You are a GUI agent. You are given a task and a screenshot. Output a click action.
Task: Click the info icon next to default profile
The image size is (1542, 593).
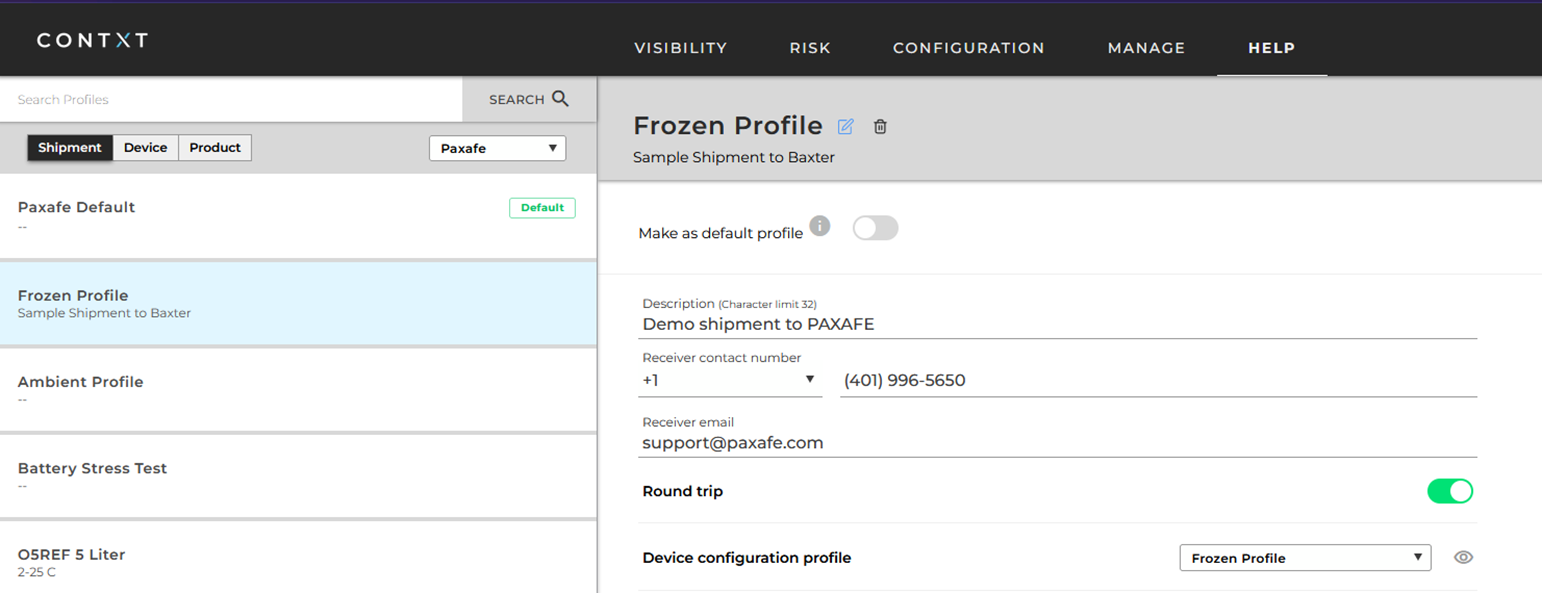tap(820, 225)
